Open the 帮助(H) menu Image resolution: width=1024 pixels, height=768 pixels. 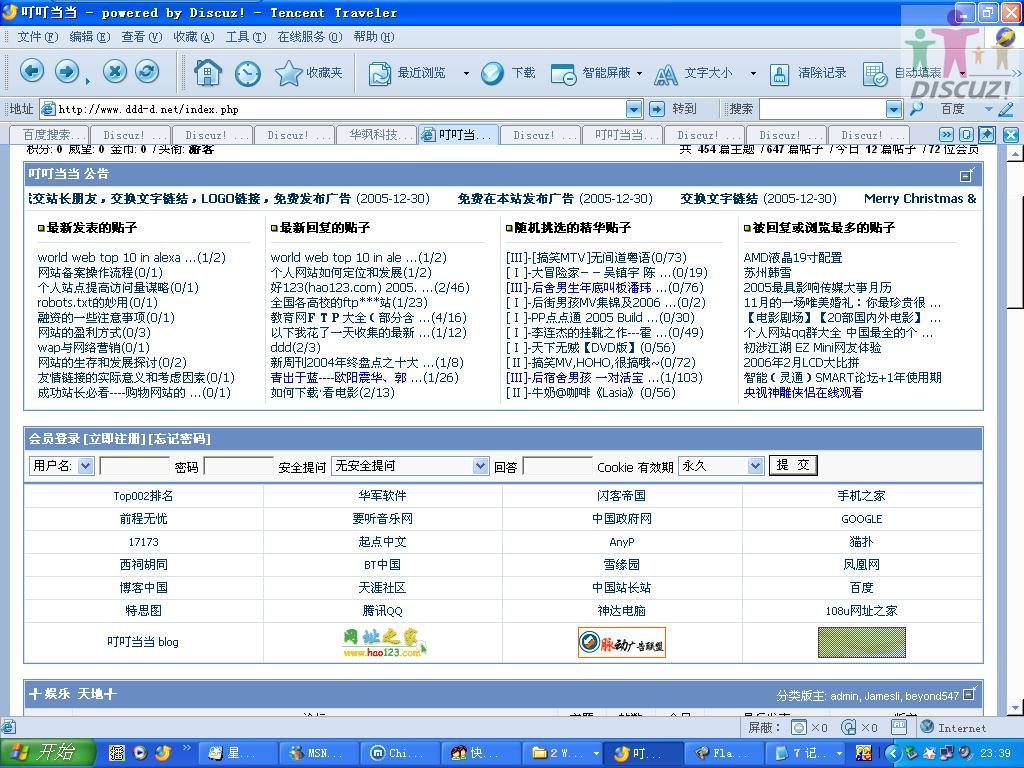click(x=374, y=37)
